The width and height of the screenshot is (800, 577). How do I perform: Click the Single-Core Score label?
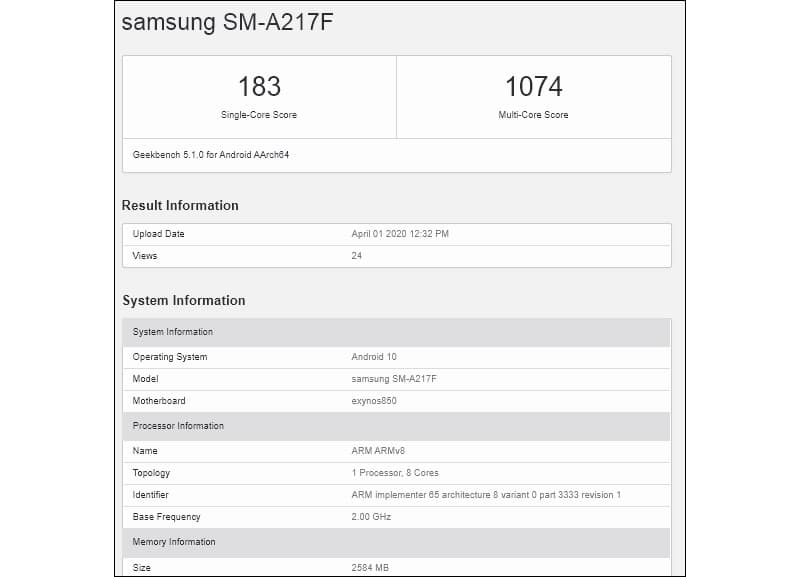pos(259,115)
